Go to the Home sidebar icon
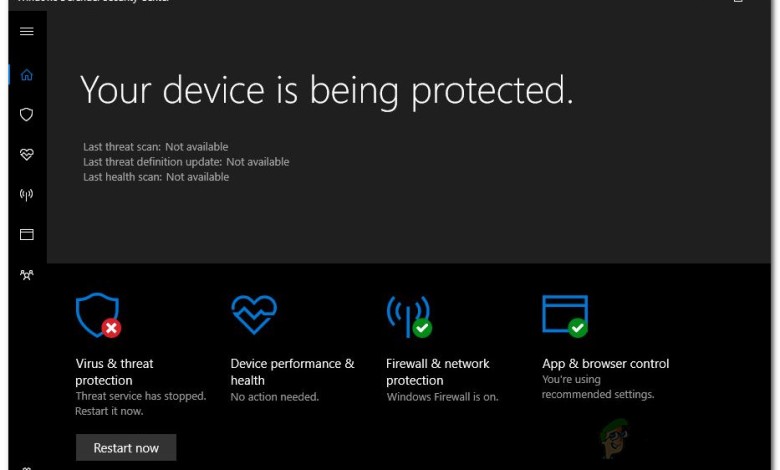780x470 pixels. pyautogui.click(x=27, y=75)
